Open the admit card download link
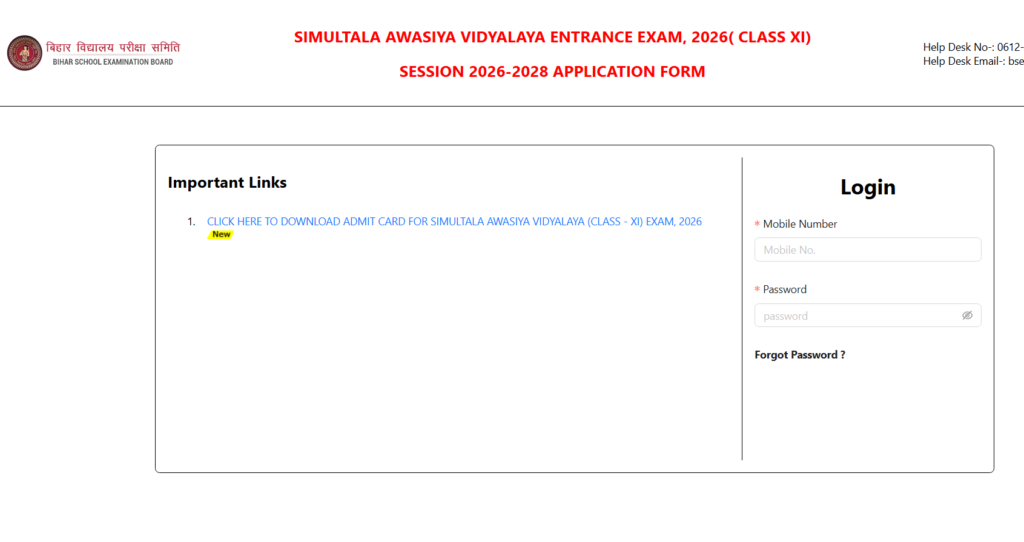 [455, 221]
